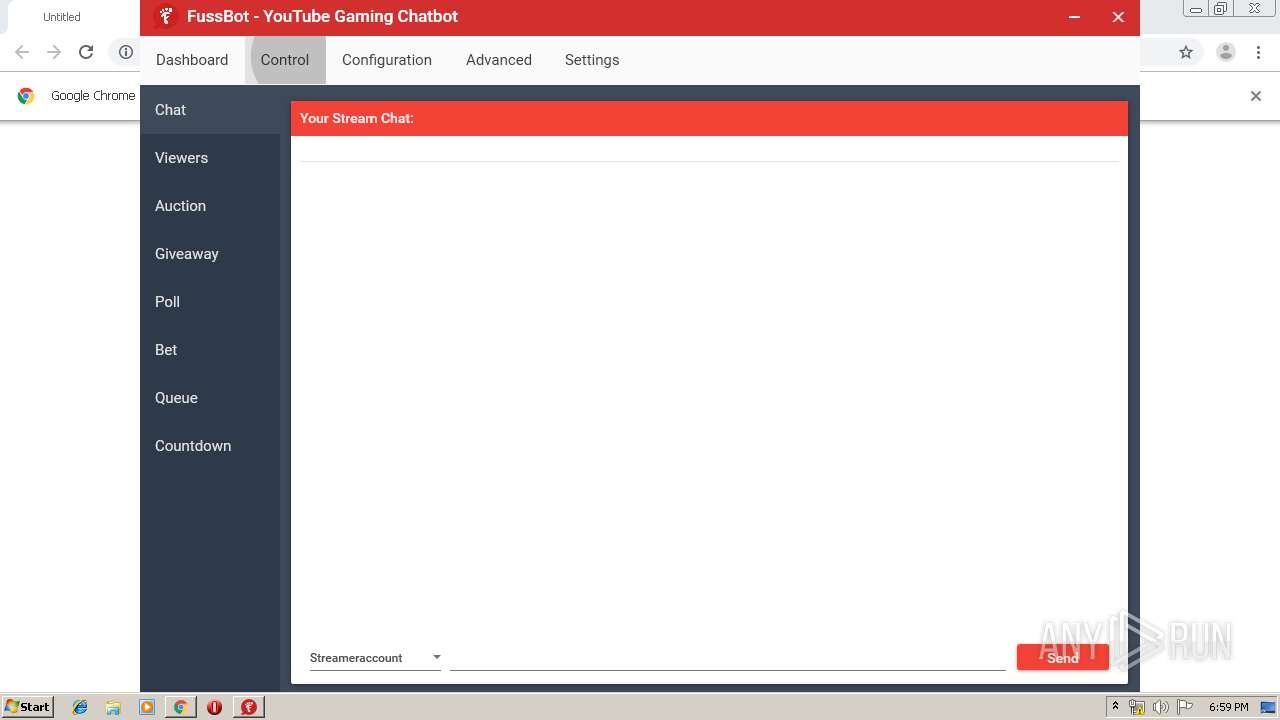Dismiss the Google Chrome infobar
Viewport: 1280px width, 720px height.
[x=1256, y=96]
